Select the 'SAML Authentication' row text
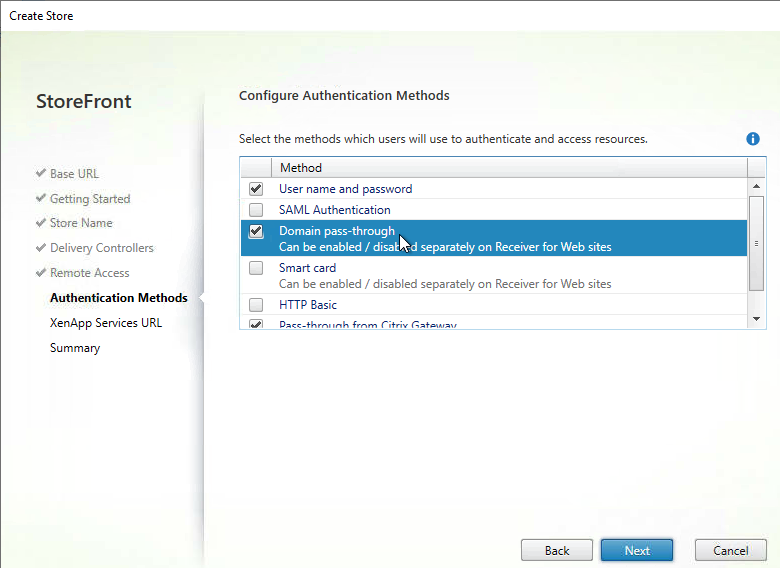The width and height of the screenshot is (780, 568). [335, 210]
